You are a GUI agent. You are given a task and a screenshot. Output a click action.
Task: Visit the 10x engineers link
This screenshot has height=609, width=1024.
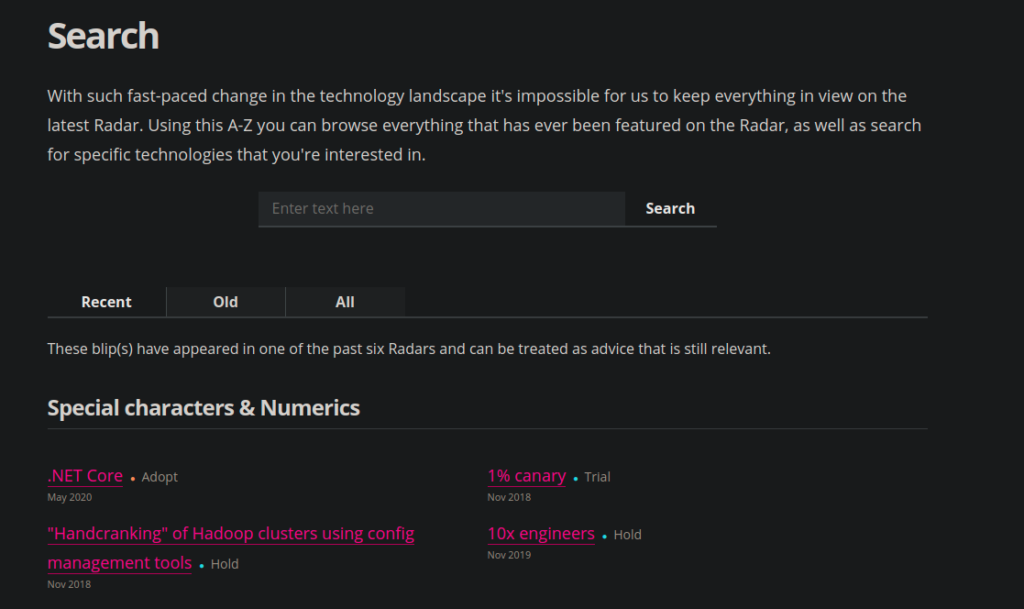[x=540, y=534]
